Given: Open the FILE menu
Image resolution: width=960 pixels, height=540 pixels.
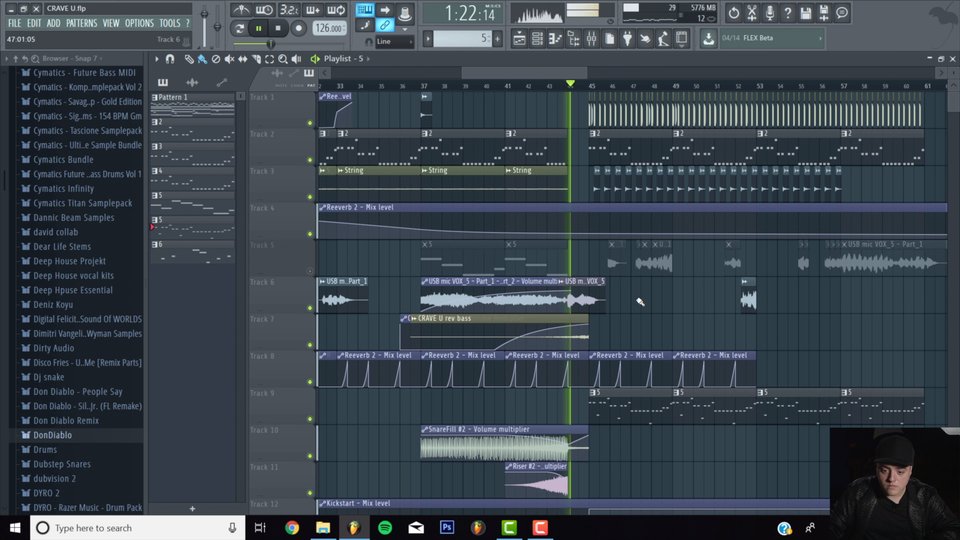Looking at the screenshot, I should pos(15,23).
